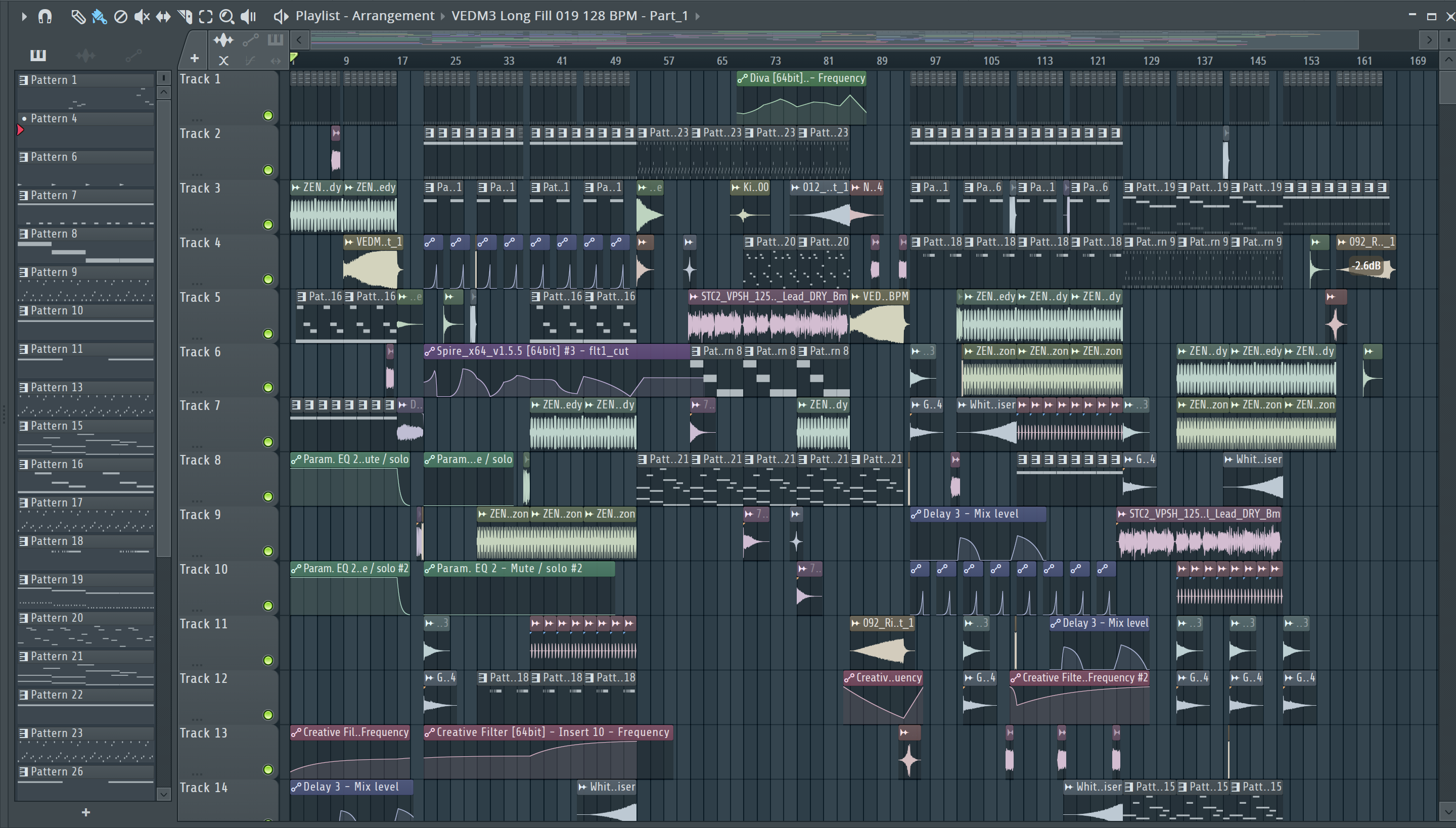Select the Paint brush tool
This screenshot has width=1456, height=828.
click(x=99, y=17)
